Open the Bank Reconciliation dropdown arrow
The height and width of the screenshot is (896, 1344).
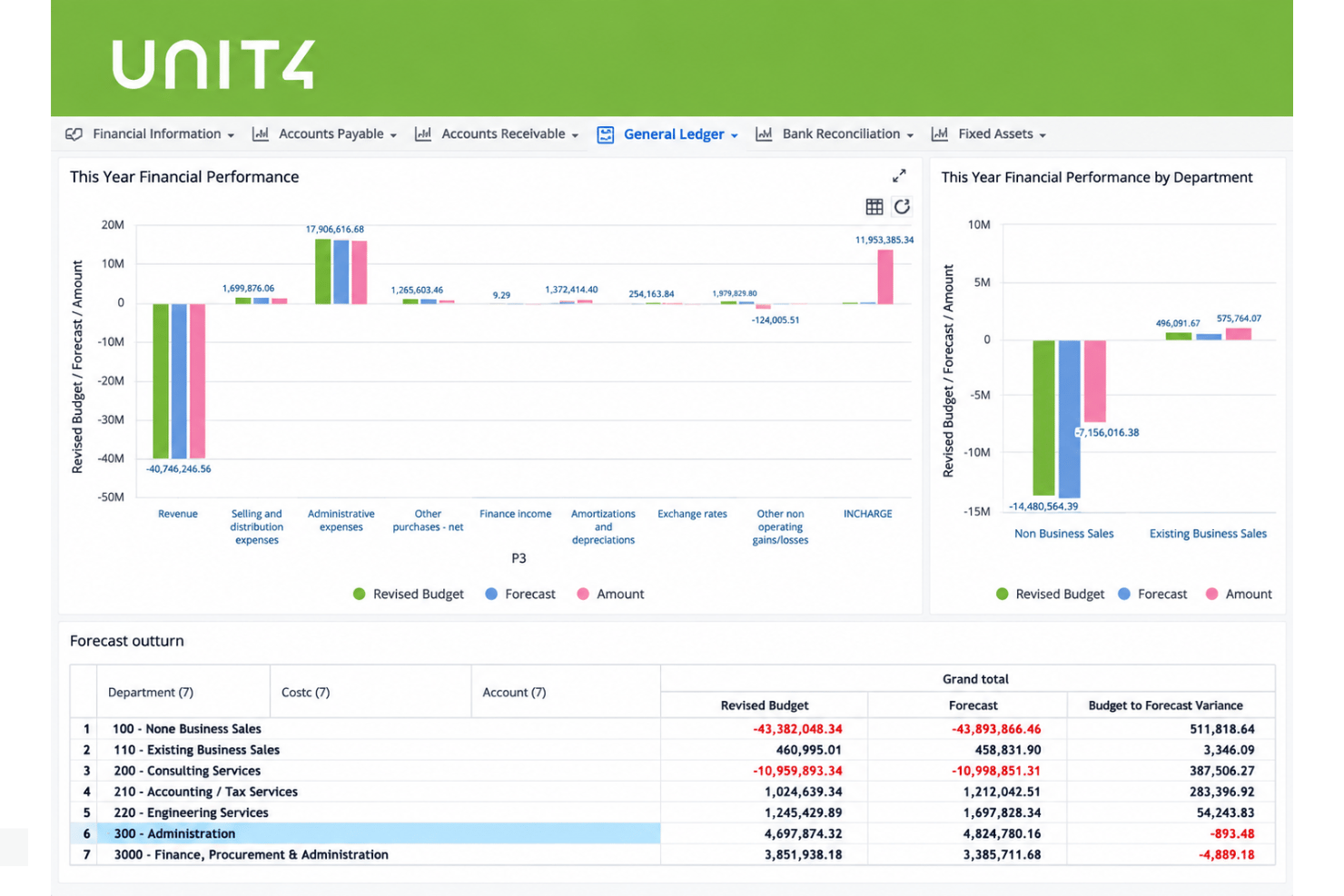point(910,135)
